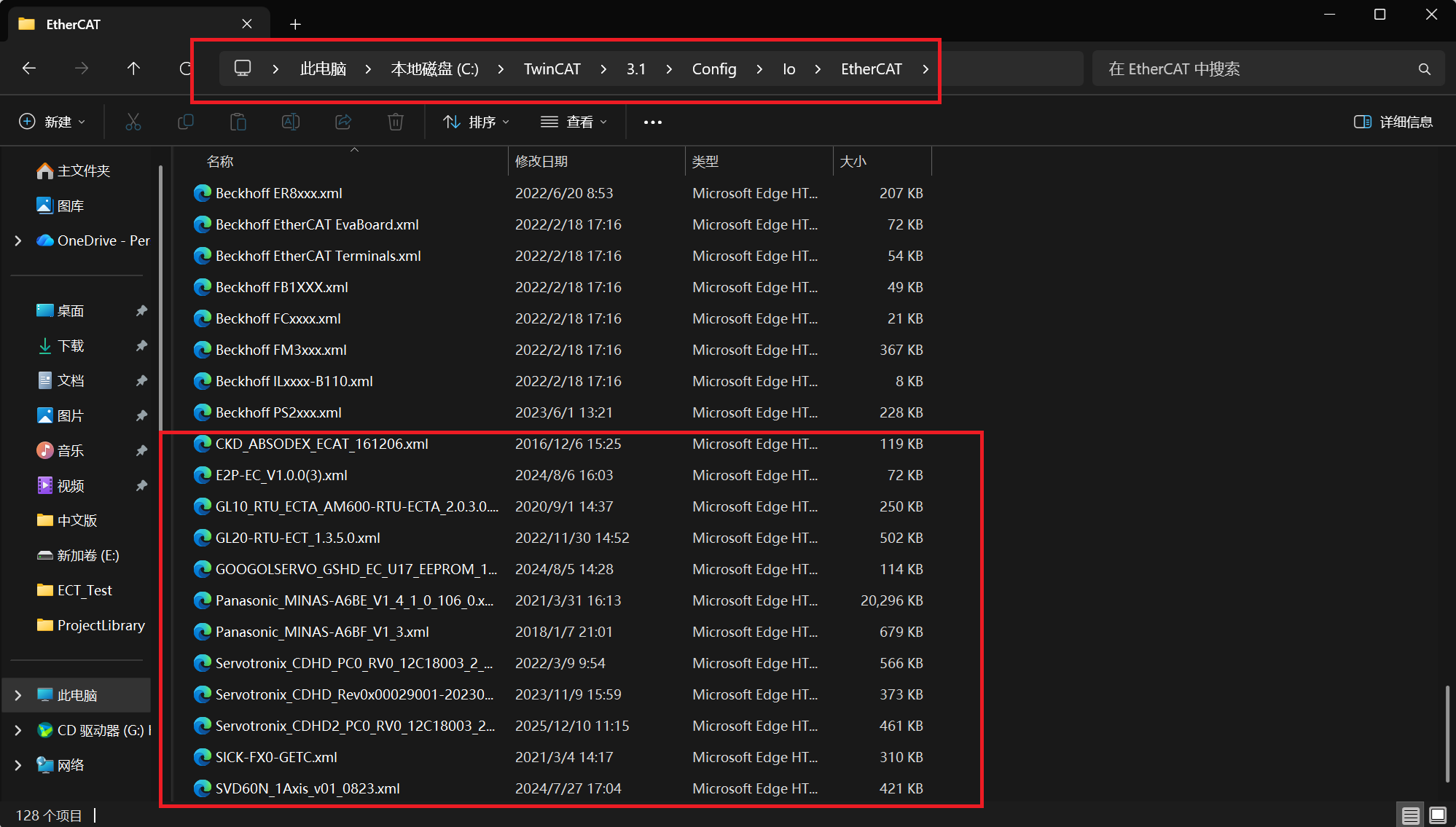Open the 排序 sort dropdown
This screenshot has width=1456, height=827.
point(477,122)
